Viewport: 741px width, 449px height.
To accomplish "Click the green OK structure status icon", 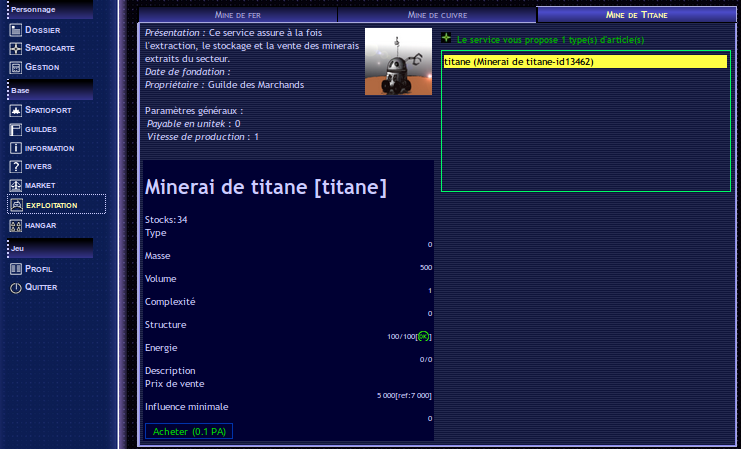I will click(x=424, y=336).
